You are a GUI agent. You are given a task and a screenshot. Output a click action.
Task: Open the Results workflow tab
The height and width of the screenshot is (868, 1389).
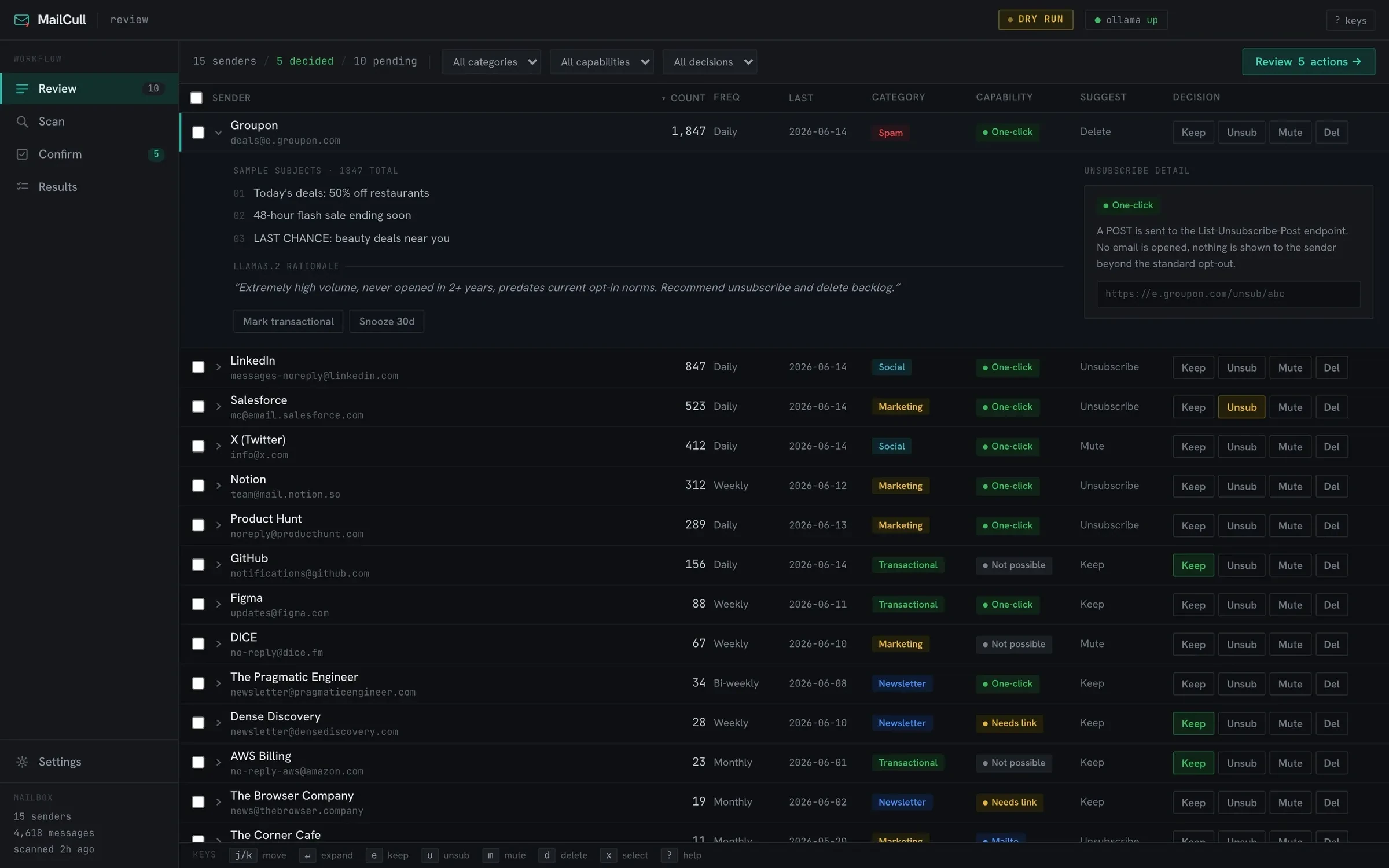[90, 186]
